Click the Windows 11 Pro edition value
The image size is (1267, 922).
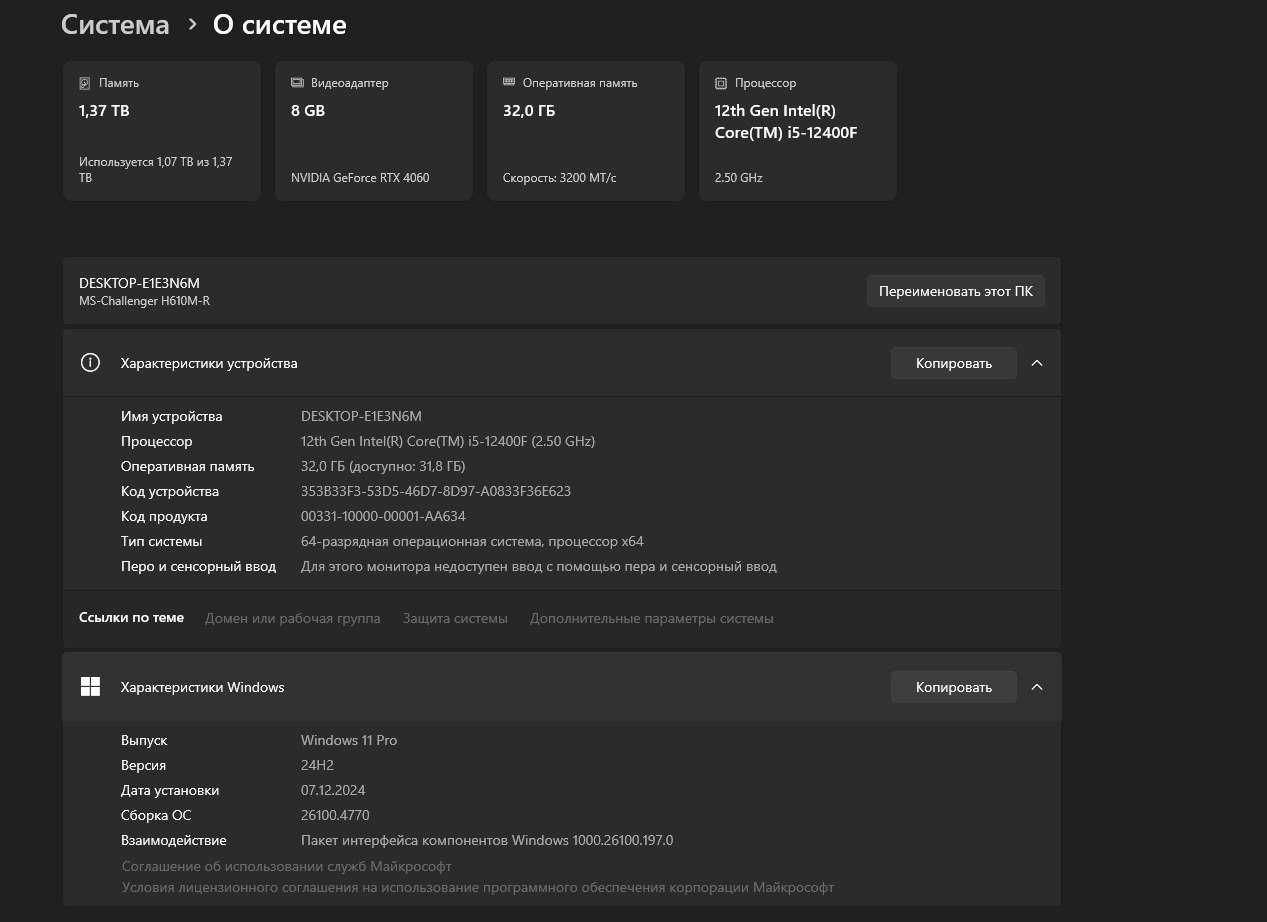349,740
